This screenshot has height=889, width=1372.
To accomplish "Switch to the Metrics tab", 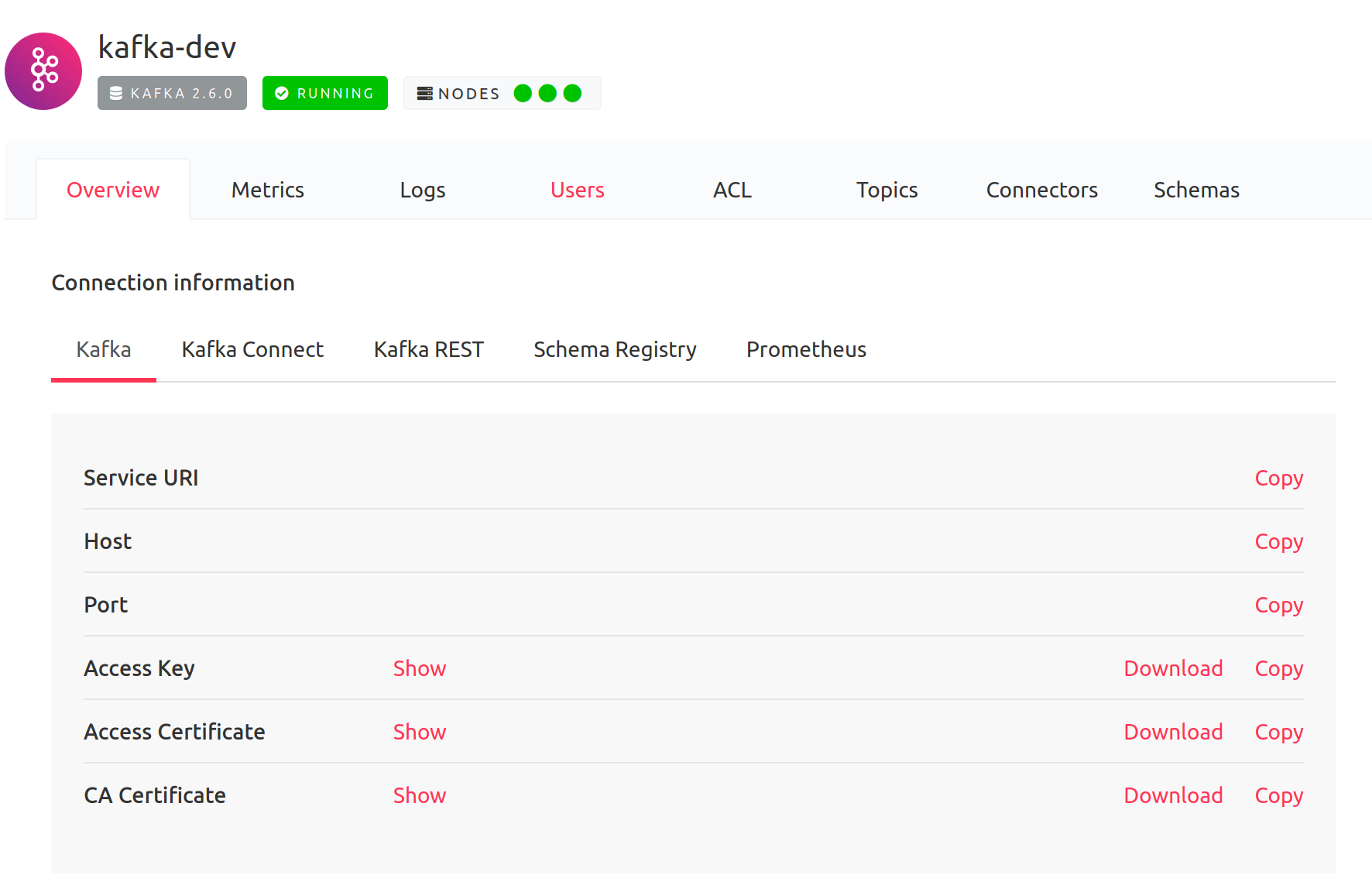I will point(268,190).
